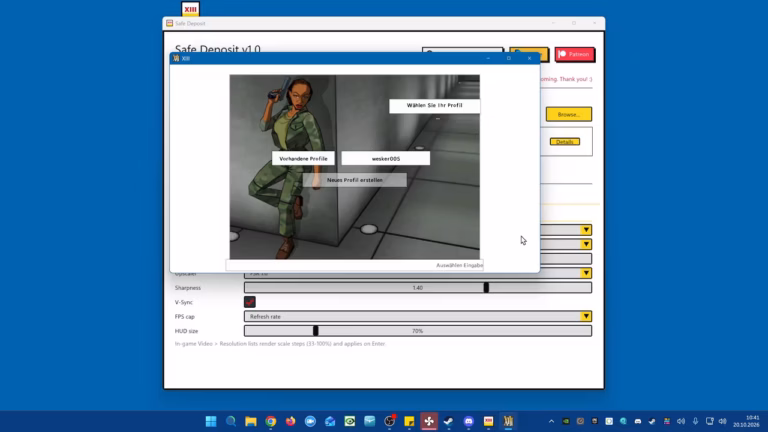
Task: Open File Explorer from taskbar
Action: coord(251,421)
